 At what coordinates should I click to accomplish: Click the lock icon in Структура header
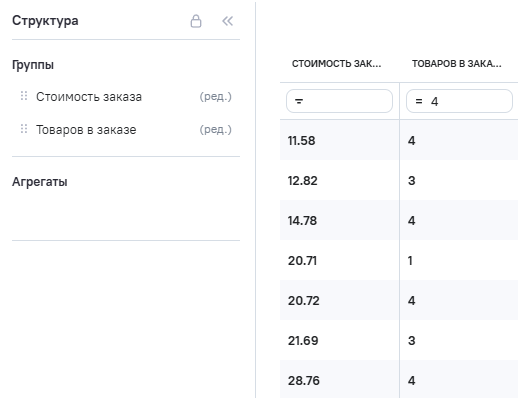pos(196,21)
